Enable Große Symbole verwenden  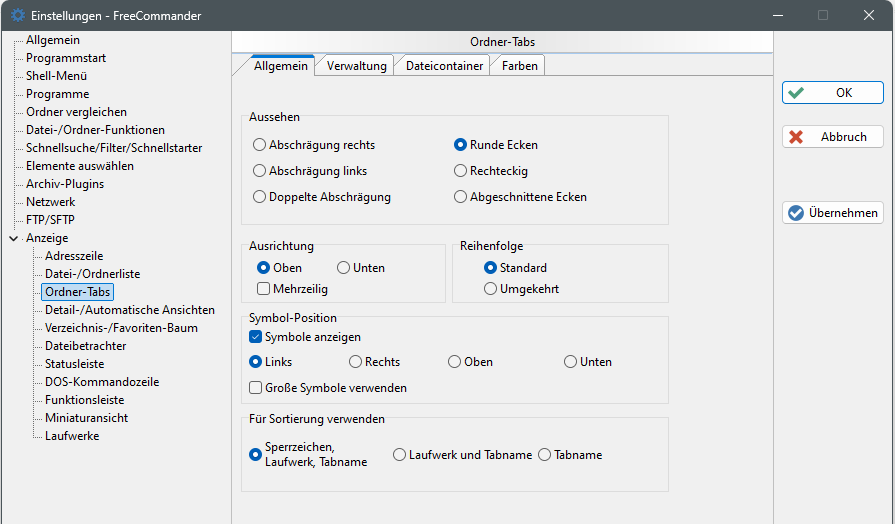(256, 388)
